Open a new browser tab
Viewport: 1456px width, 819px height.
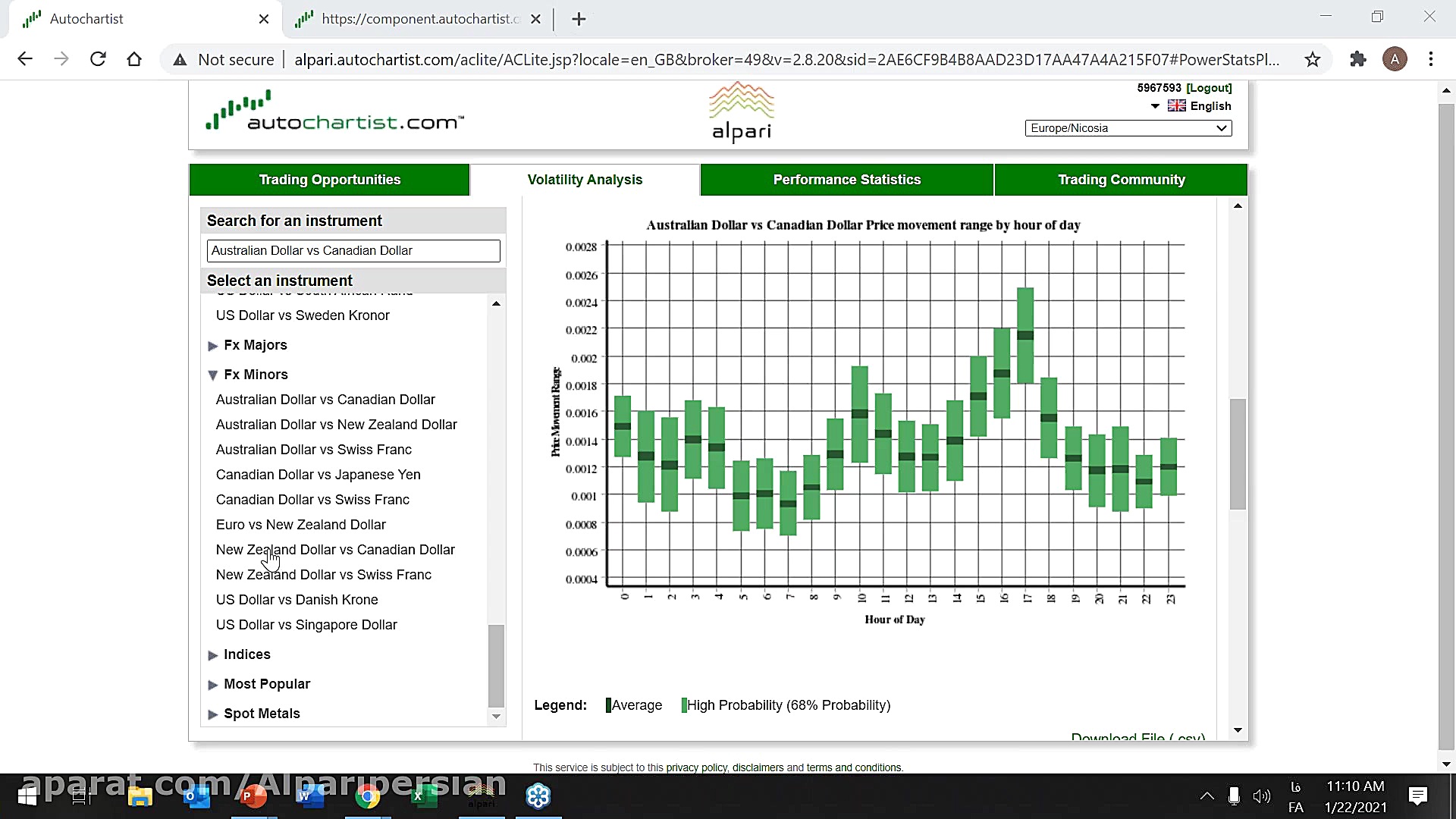pyautogui.click(x=579, y=19)
